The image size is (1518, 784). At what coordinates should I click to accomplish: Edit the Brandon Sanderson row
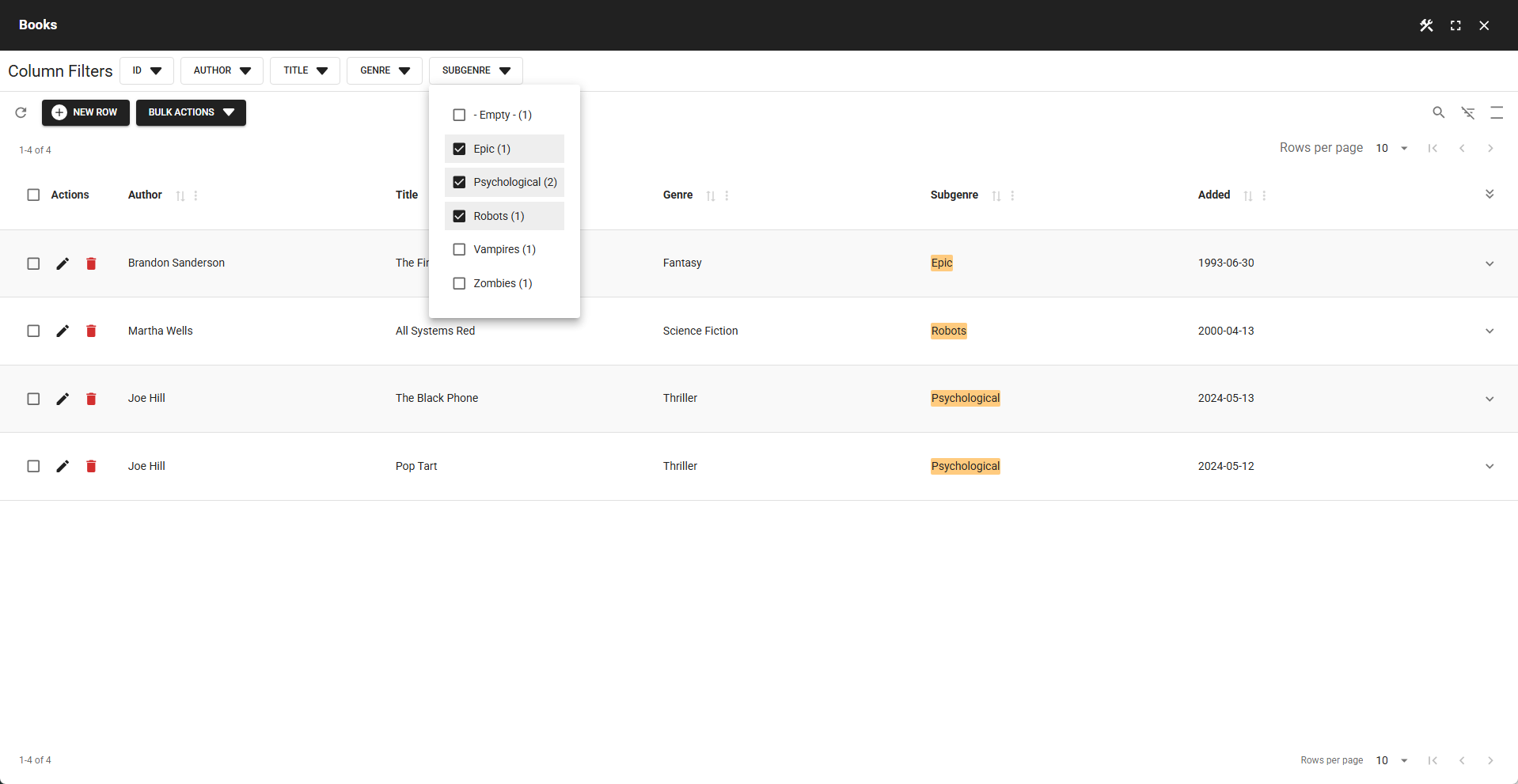63,263
